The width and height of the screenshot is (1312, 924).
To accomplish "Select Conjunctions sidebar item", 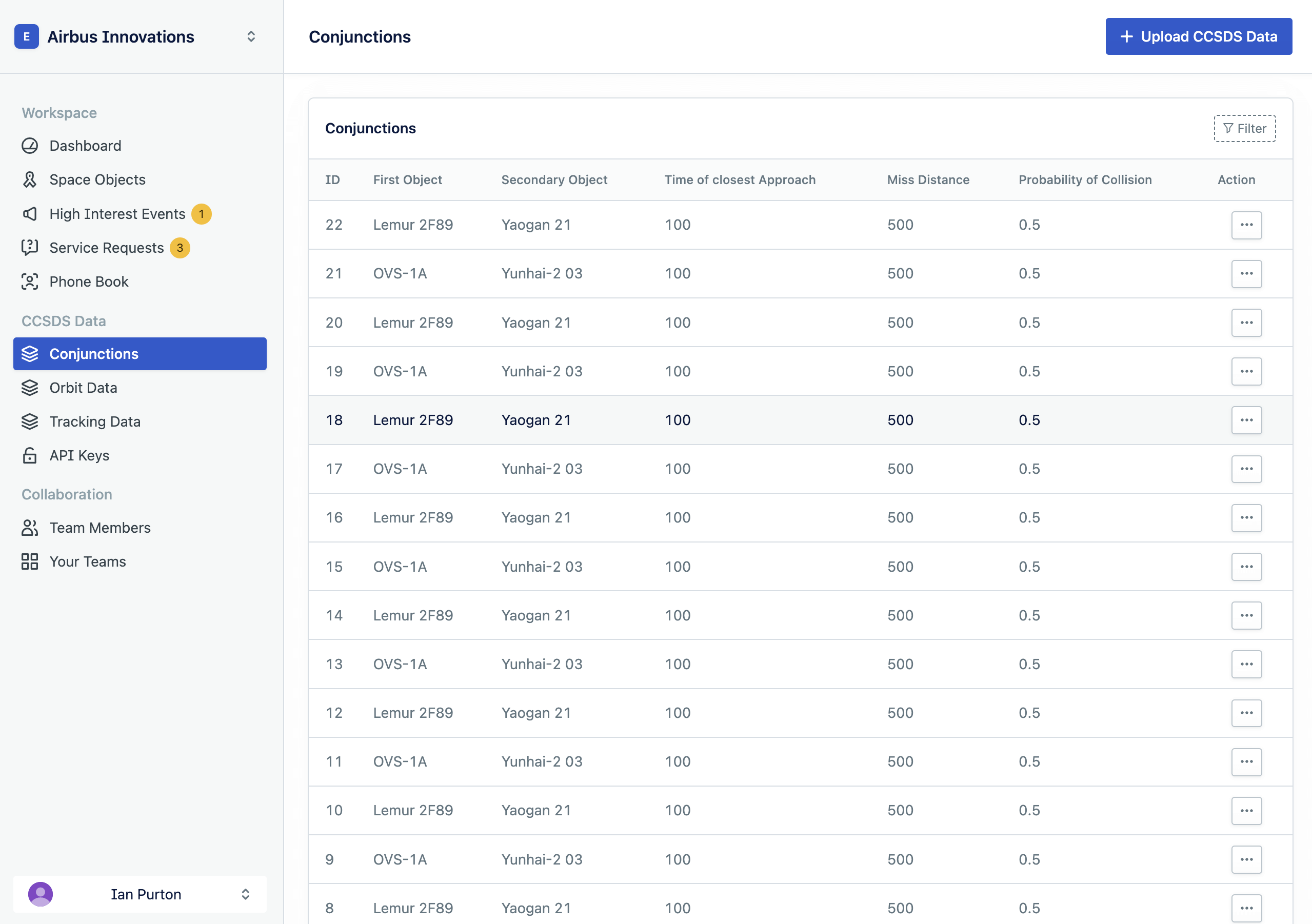I will tap(94, 354).
